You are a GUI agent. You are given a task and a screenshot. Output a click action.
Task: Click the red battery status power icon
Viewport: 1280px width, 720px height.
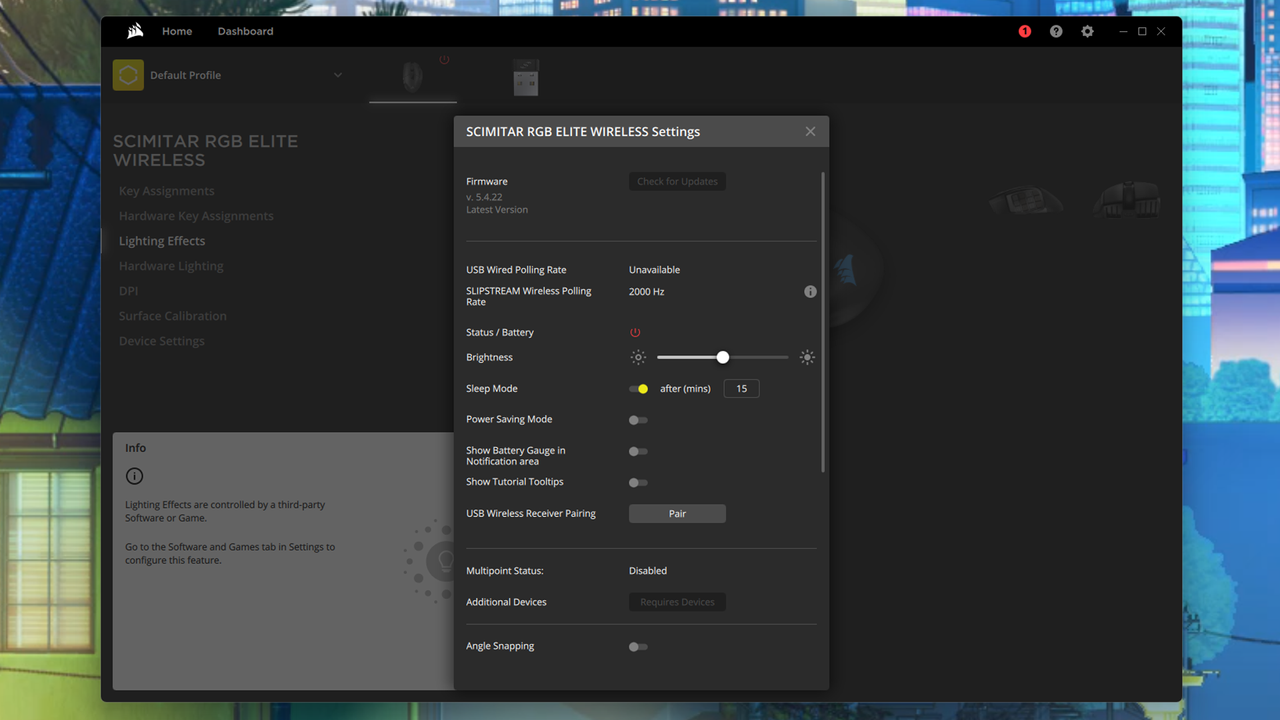click(635, 332)
